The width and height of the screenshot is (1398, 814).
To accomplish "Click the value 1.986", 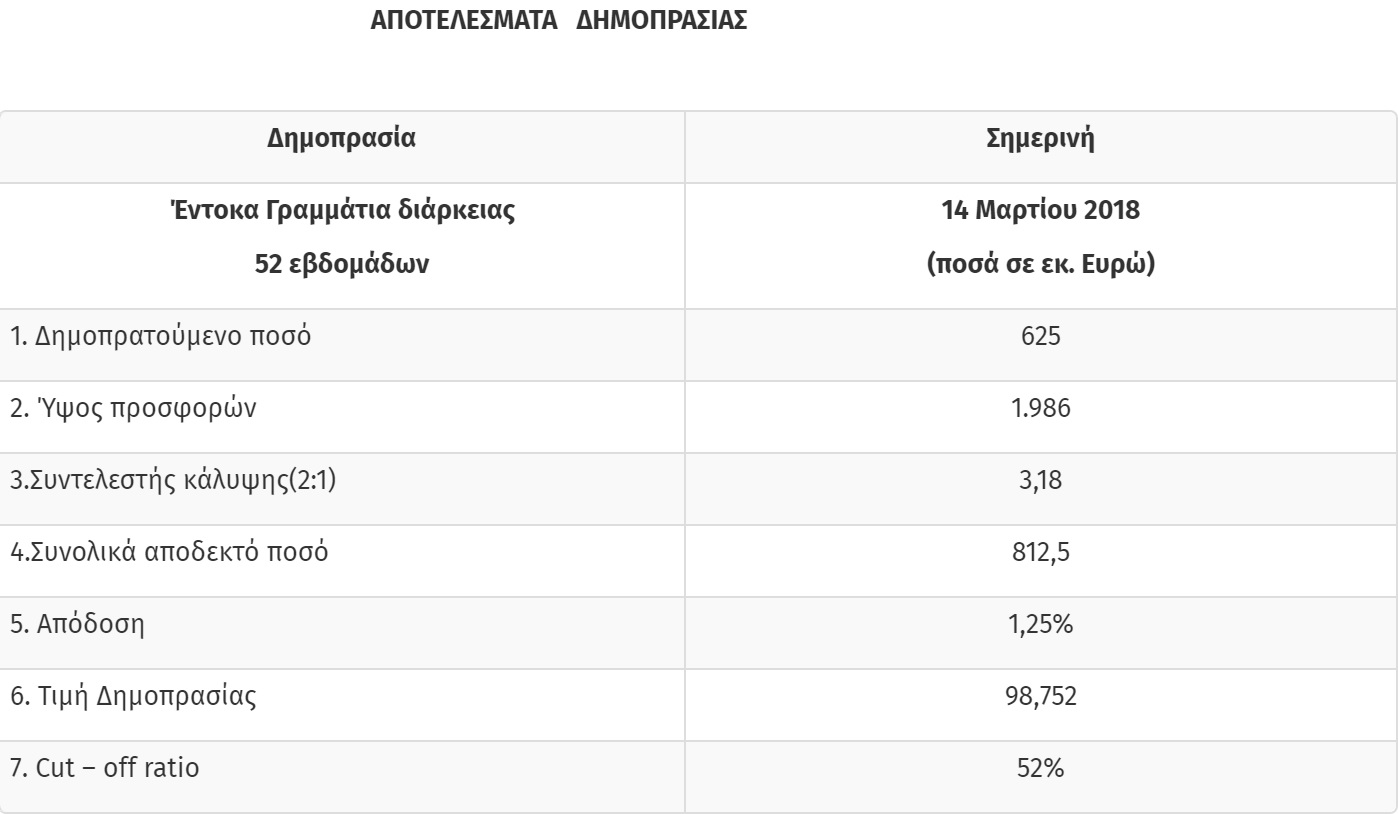I will click(1040, 408).
